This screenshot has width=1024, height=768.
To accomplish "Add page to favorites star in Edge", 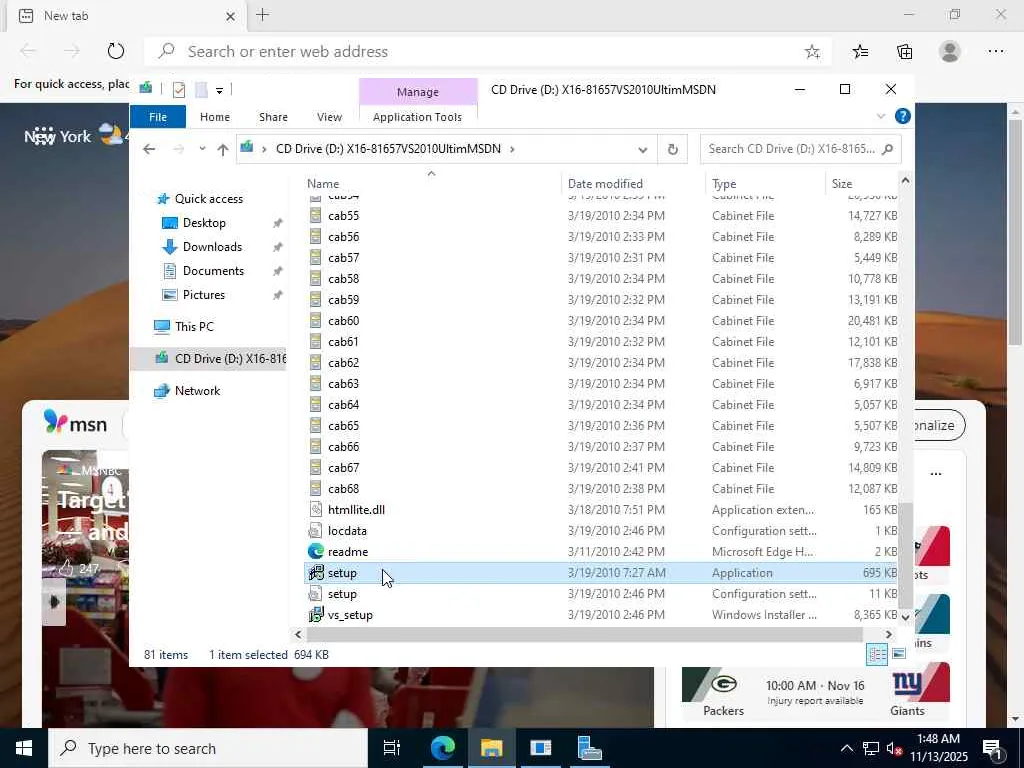I will tap(812, 52).
